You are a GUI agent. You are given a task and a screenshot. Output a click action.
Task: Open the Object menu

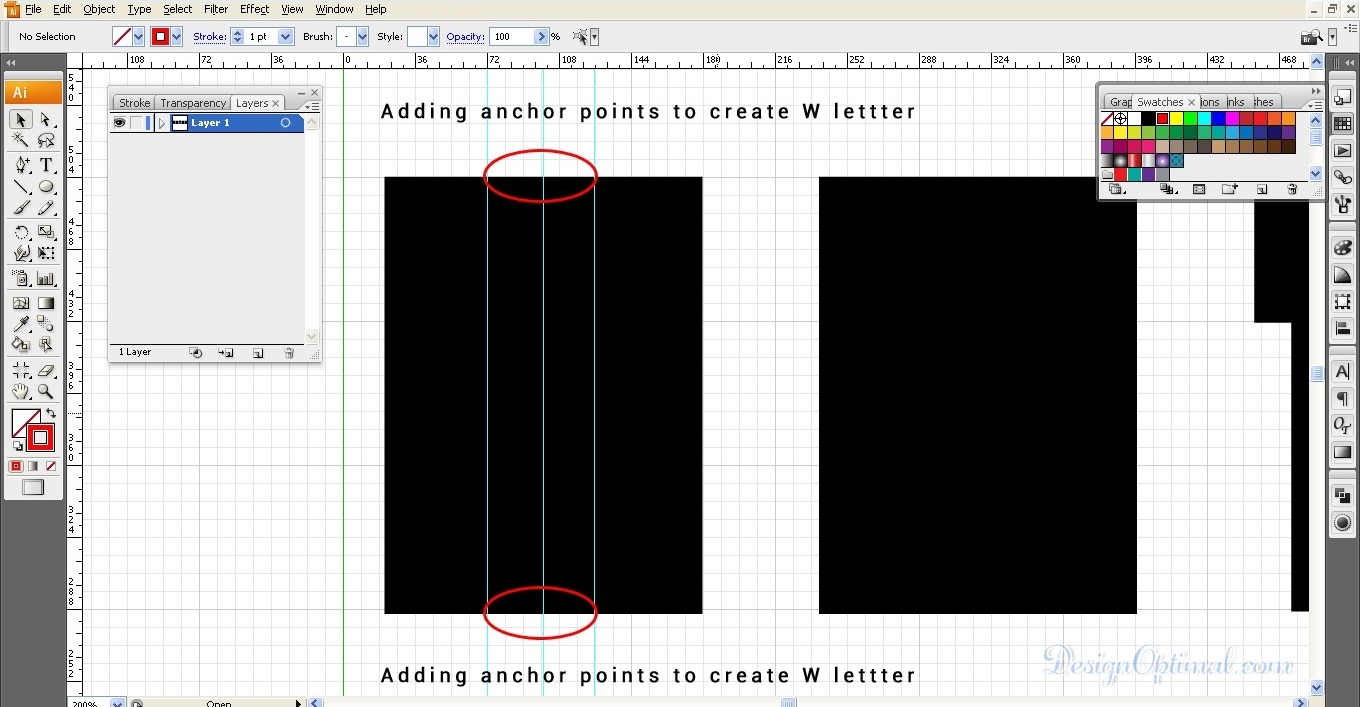tap(99, 9)
